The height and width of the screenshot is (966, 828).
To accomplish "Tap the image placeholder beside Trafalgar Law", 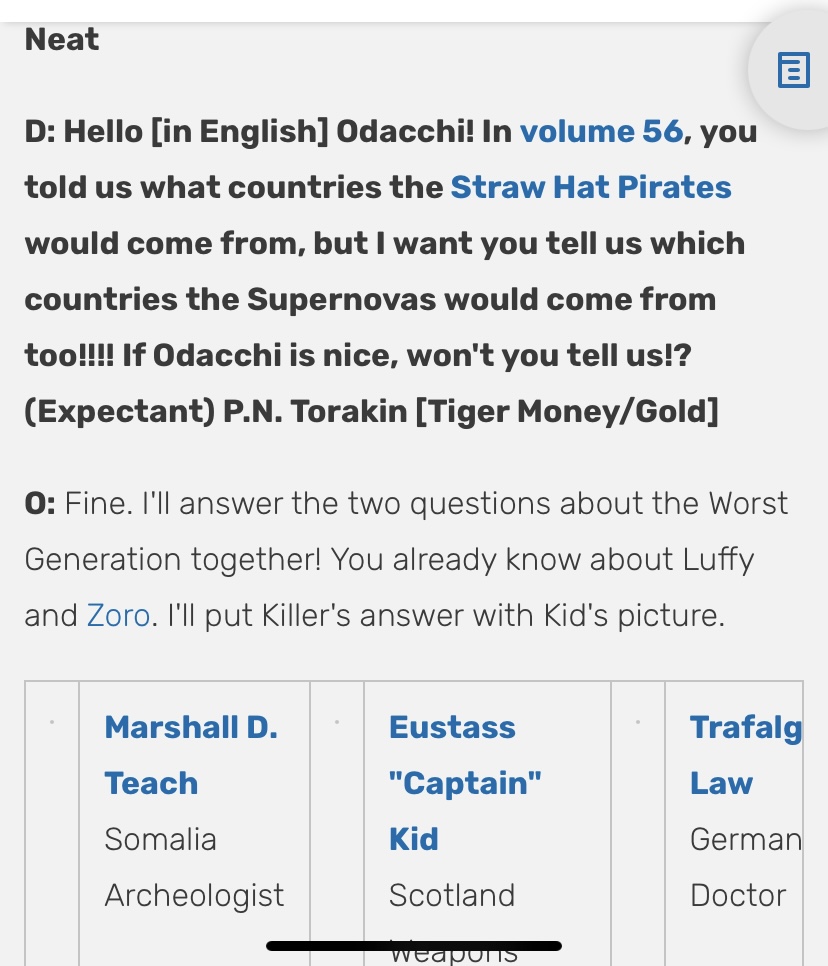I will point(637,722).
